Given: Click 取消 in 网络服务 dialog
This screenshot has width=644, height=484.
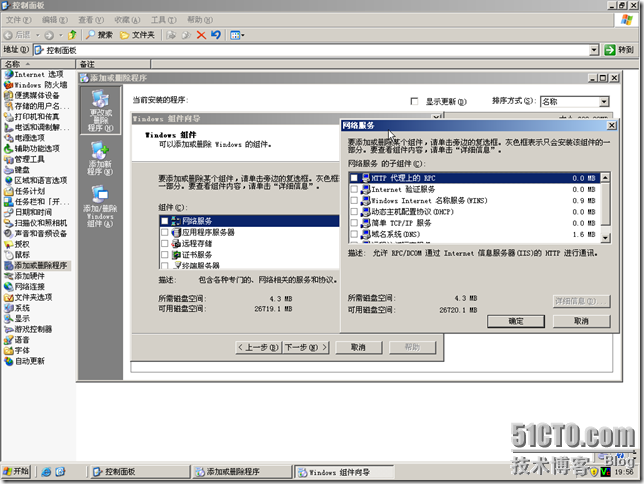Looking at the screenshot, I should tap(581, 321).
